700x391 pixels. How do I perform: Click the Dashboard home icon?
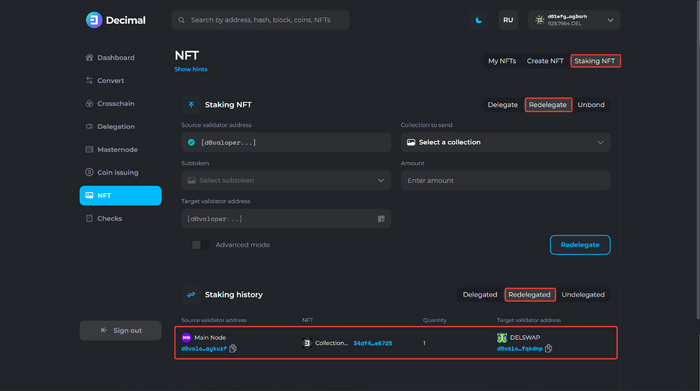tap(89, 57)
